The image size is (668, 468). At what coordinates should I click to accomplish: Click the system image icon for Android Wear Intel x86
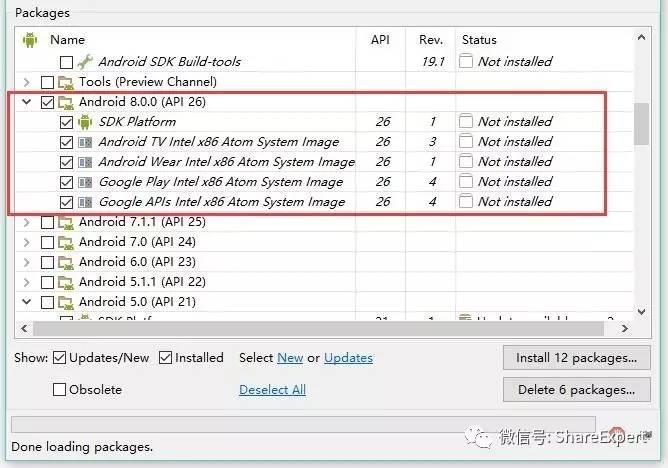pos(85,162)
